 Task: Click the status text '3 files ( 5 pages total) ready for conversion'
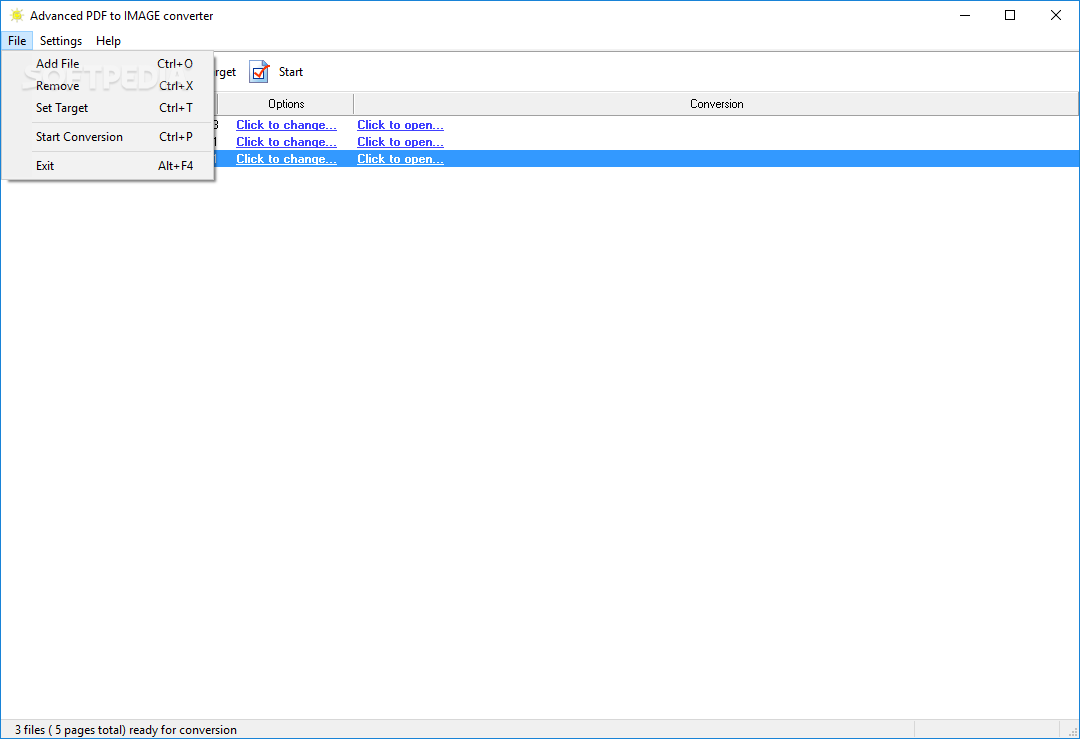click(126, 729)
